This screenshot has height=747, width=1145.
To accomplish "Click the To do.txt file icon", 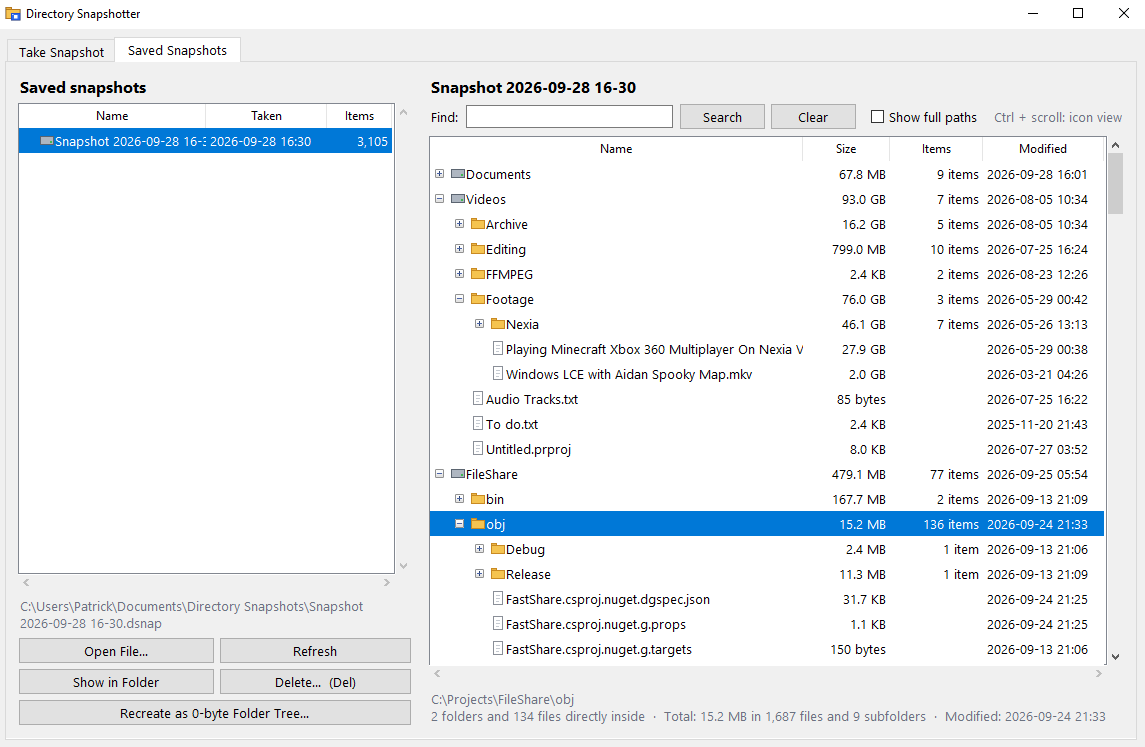I will pos(478,424).
